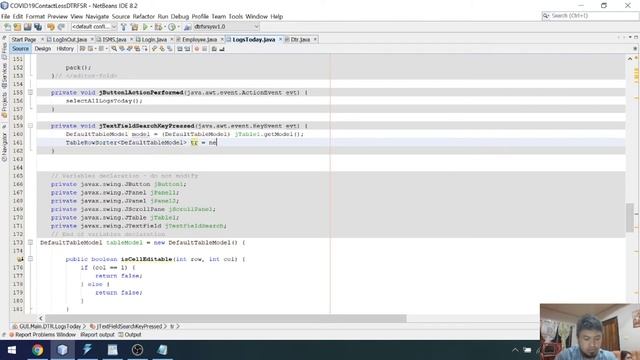Screen dimensions: 640x360
Task: Open the Output panel button
Action: [130, 335]
